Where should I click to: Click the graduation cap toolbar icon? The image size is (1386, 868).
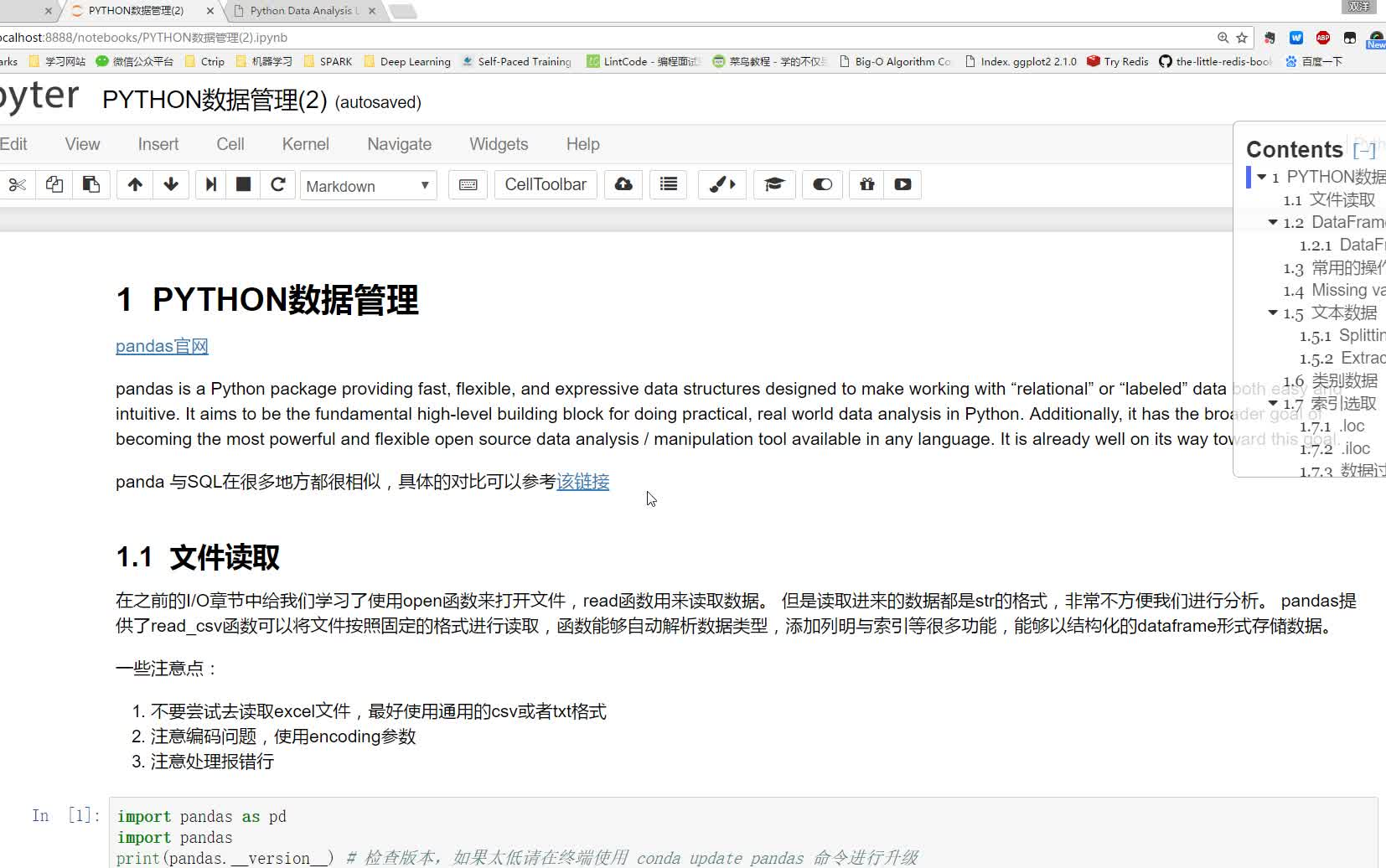click(x=774, y=185)
